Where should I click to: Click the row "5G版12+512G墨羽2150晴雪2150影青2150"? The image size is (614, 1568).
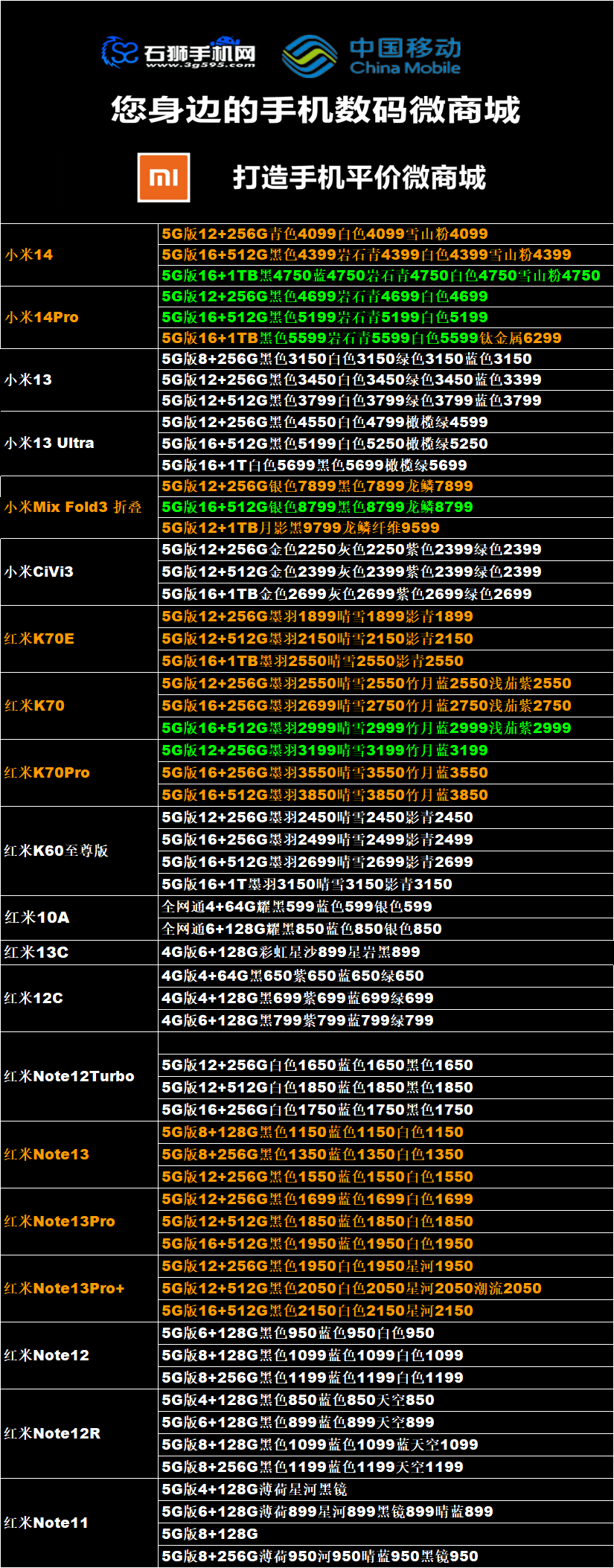pyautogui.click(x=386, y=639)
